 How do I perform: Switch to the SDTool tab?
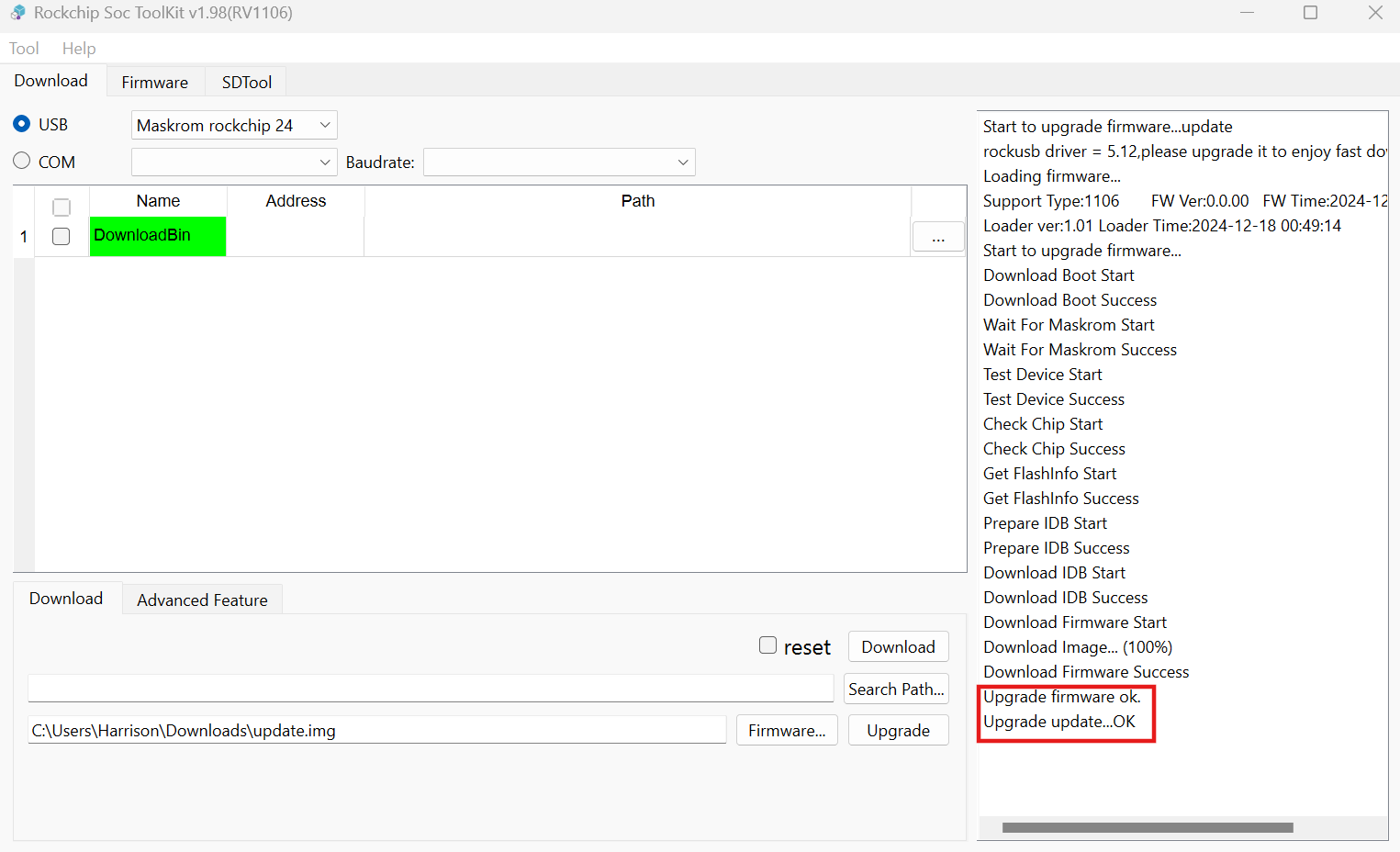(246, 83)
